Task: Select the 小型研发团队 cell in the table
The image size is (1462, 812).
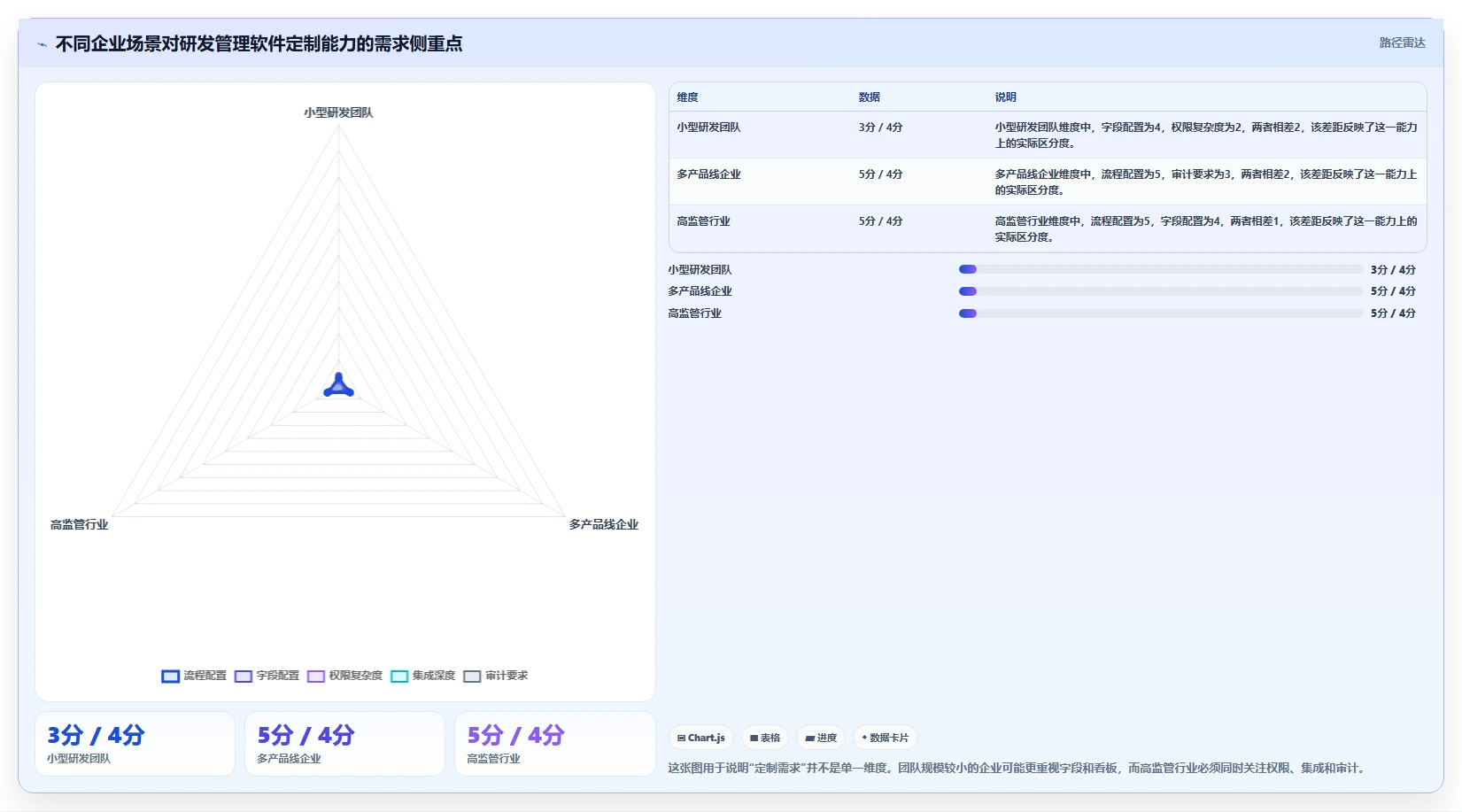Action: pyautogui.click(x=708, y=128)
